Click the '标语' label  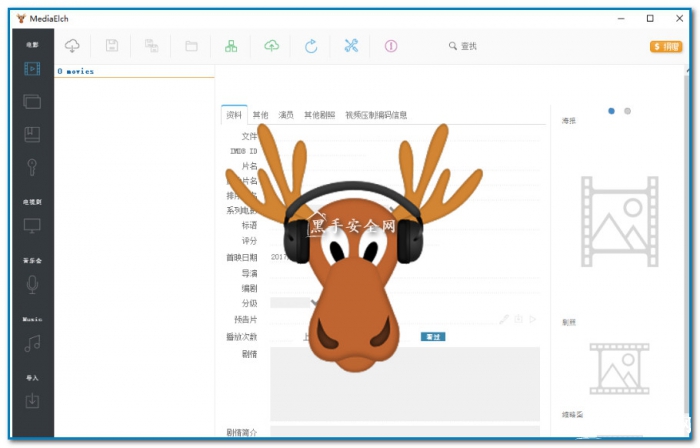coord(250,225)
